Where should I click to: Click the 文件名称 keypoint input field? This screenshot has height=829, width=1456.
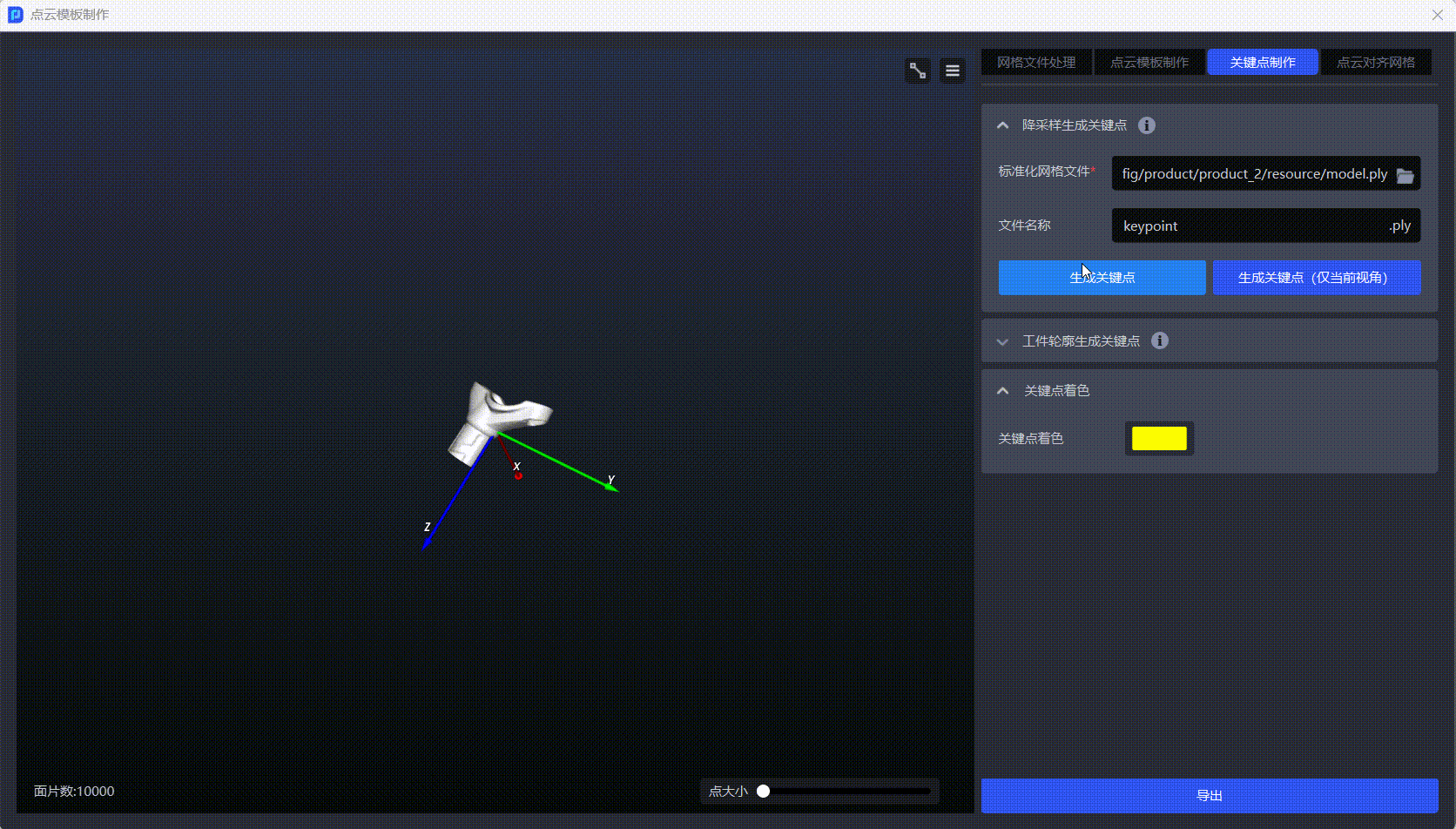pyautogui.click(x=1250, y=226)
